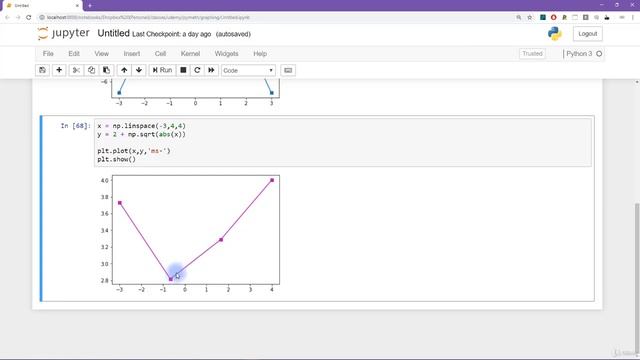
Task: Click the Logout button
Action: click(587, 34)
